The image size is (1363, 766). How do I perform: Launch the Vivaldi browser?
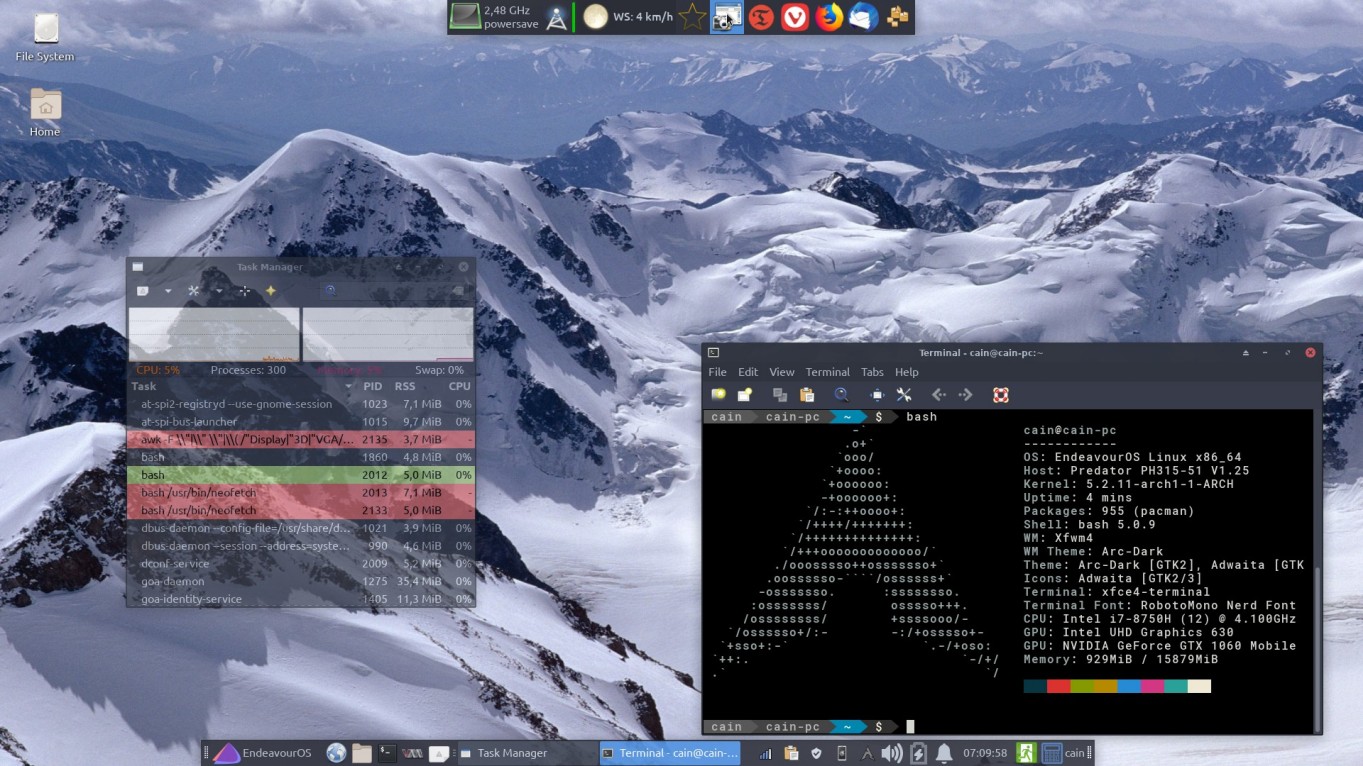795,17
